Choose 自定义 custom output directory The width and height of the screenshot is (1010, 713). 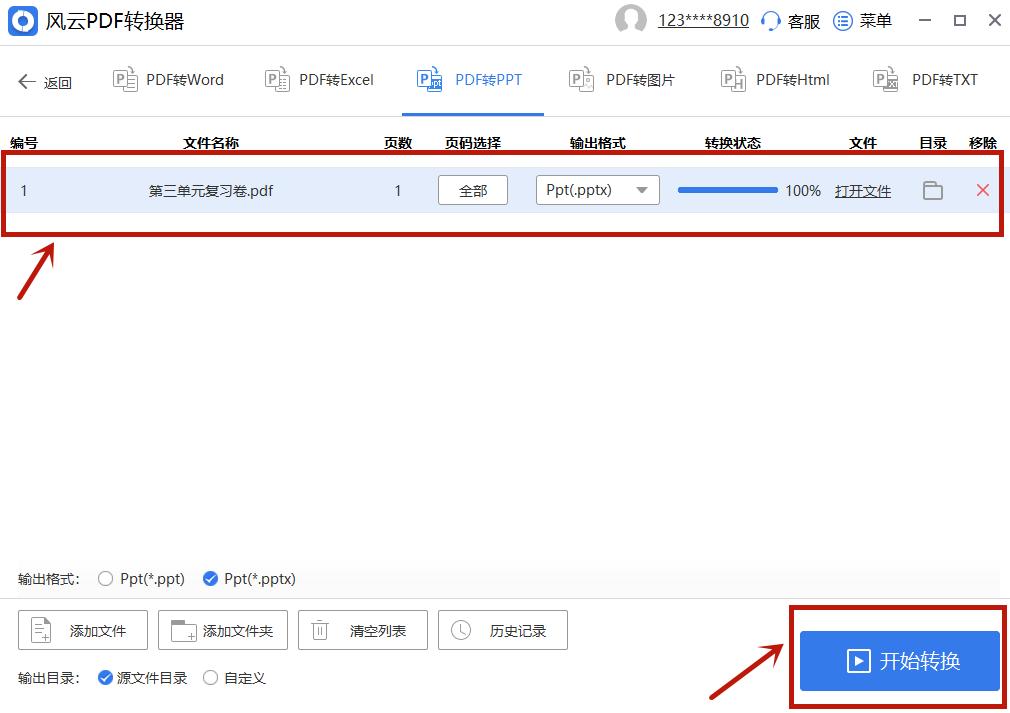coord(210,677)
